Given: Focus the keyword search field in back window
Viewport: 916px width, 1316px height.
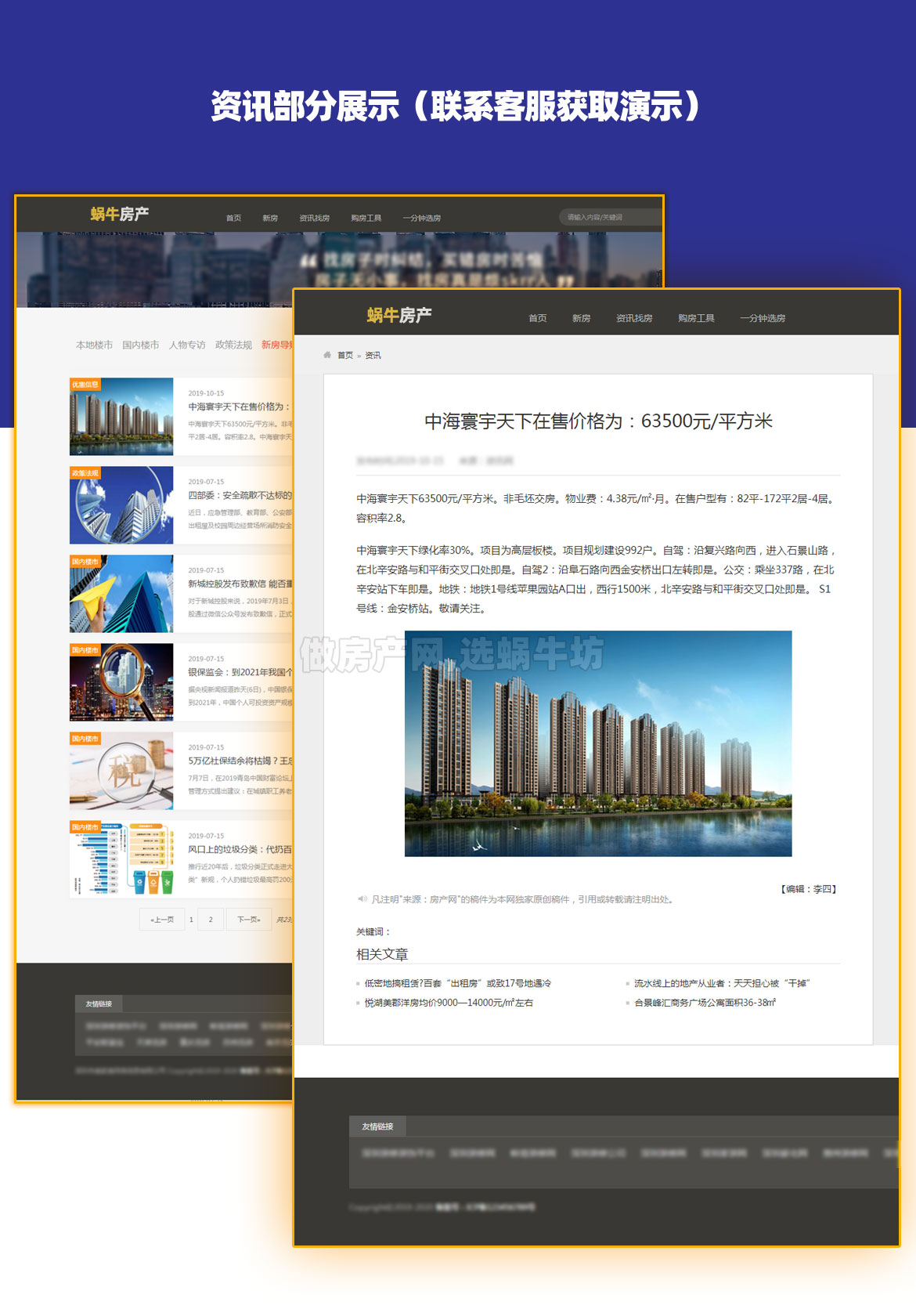Looking at the screenshot, I should tap(611, 217).
